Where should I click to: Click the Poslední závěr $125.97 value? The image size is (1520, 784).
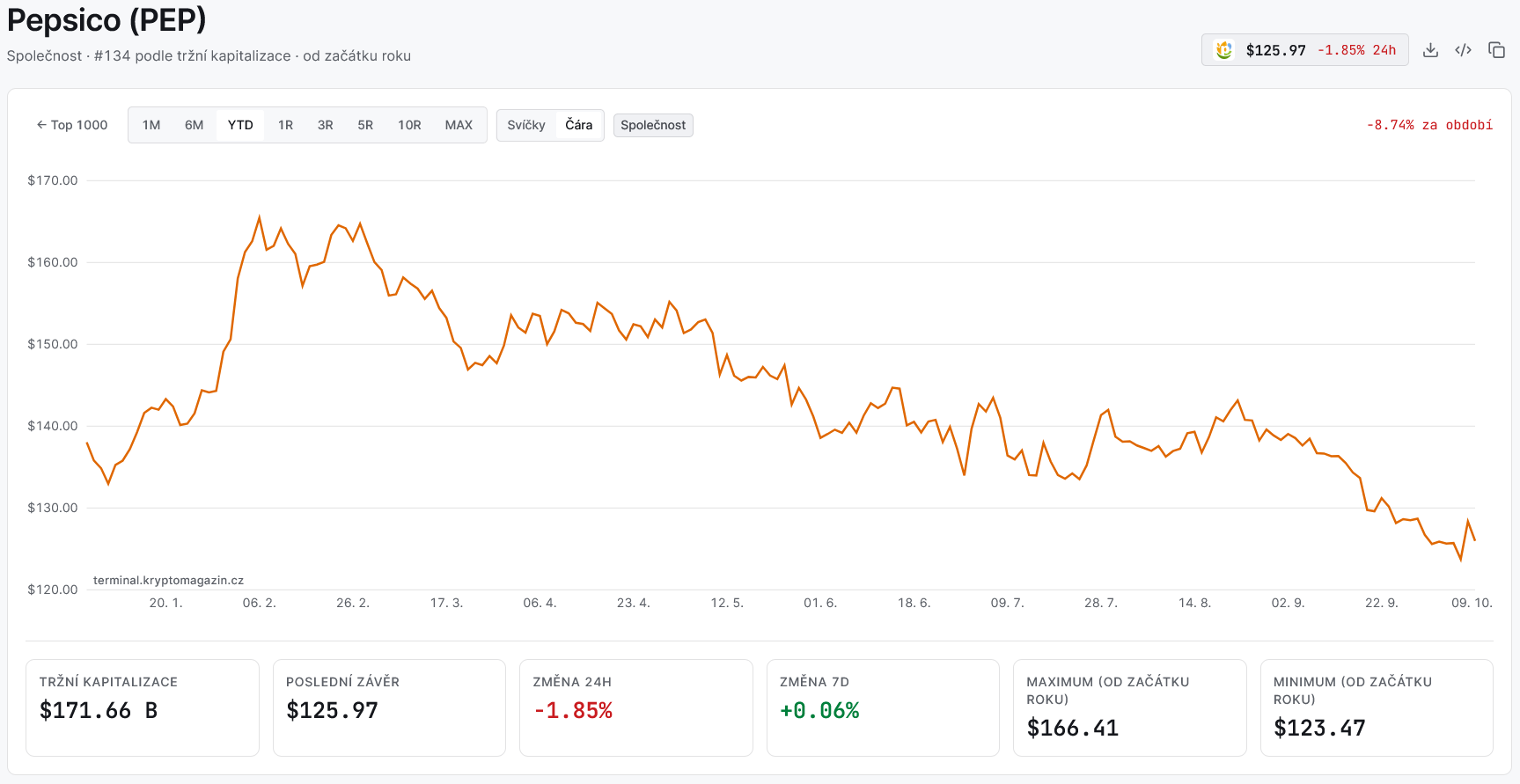tap(332, 710)
